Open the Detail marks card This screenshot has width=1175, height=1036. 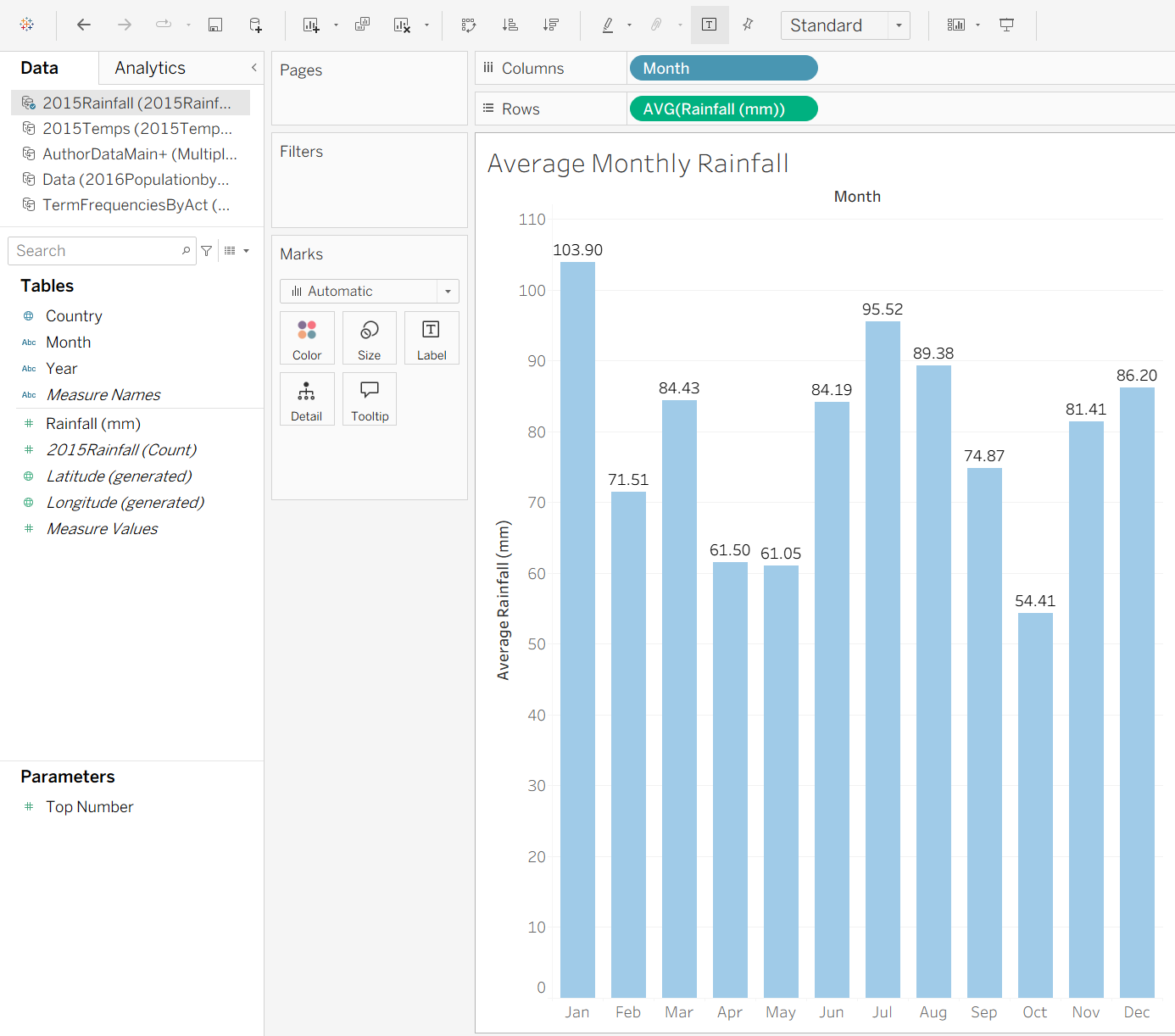tap(307, 399)
